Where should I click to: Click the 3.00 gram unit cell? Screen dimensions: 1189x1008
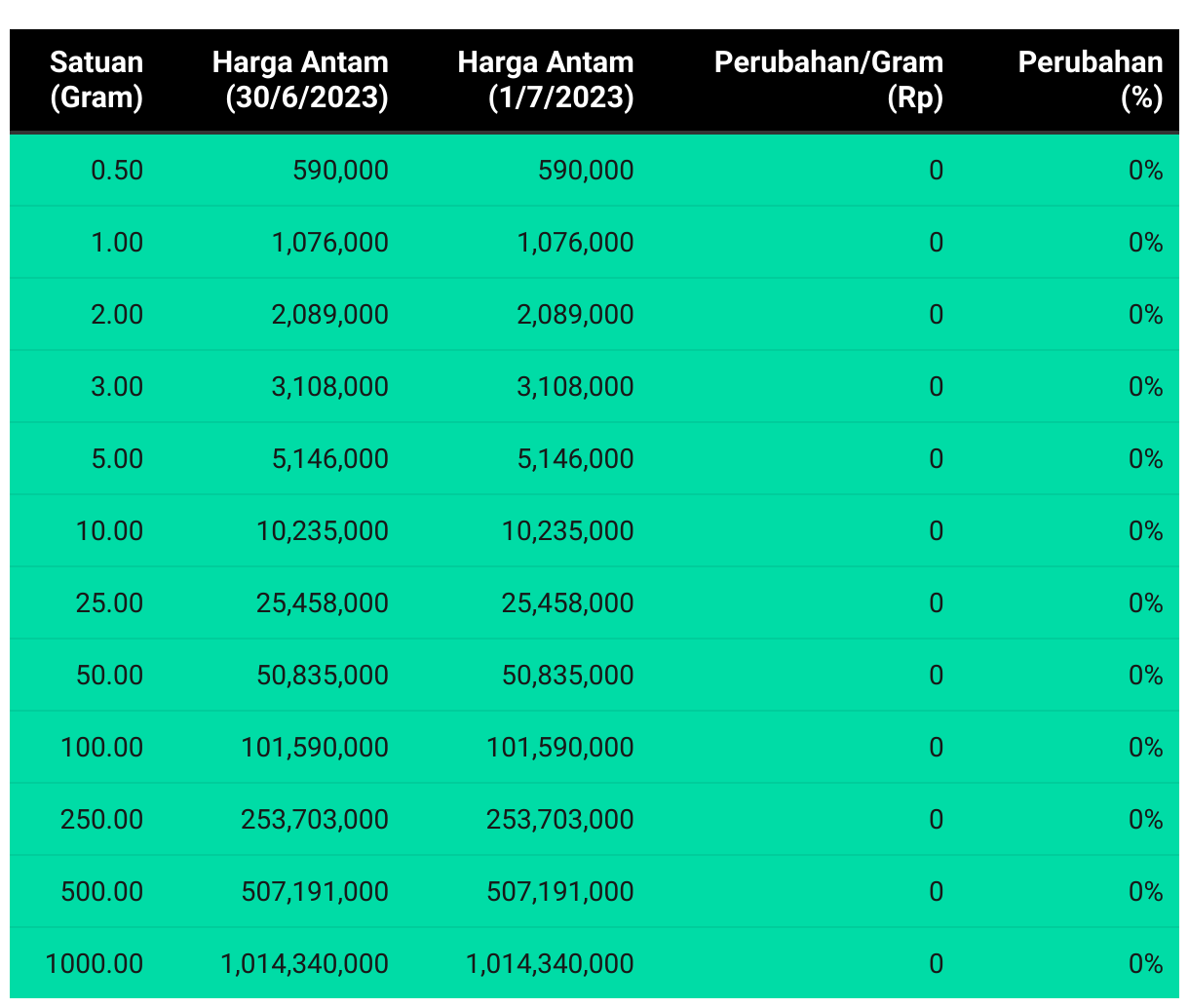point(117,387)
